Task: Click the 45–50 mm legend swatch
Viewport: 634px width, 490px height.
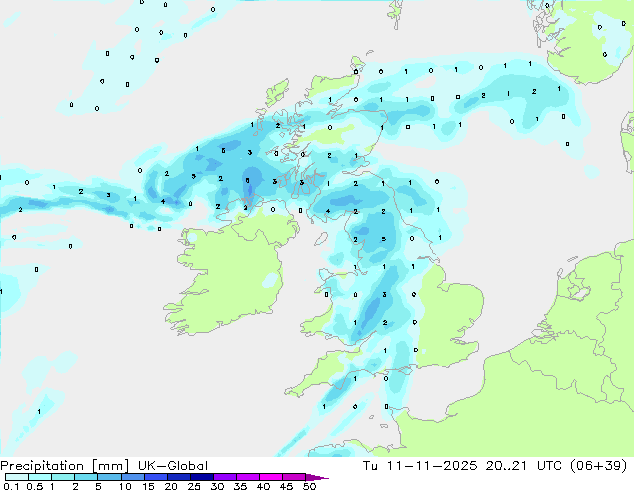Action: [294, 477]
